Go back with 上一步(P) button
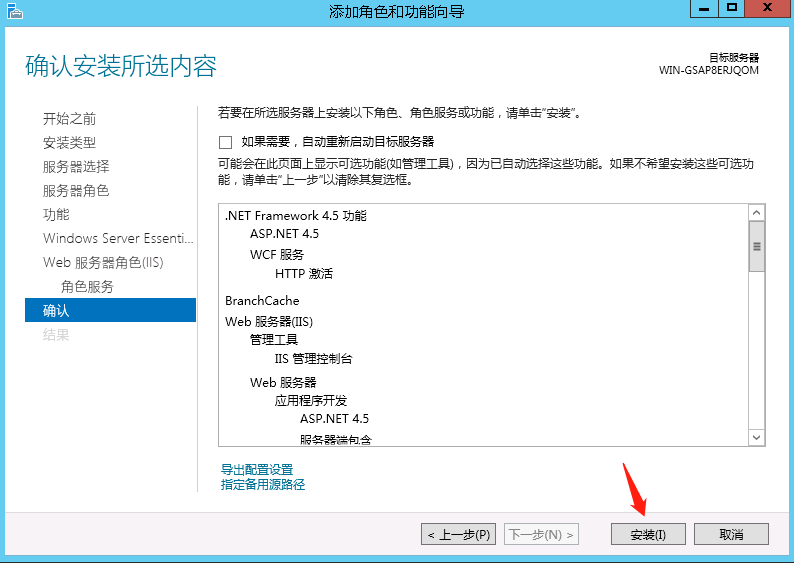 click(x=458, y=534)
